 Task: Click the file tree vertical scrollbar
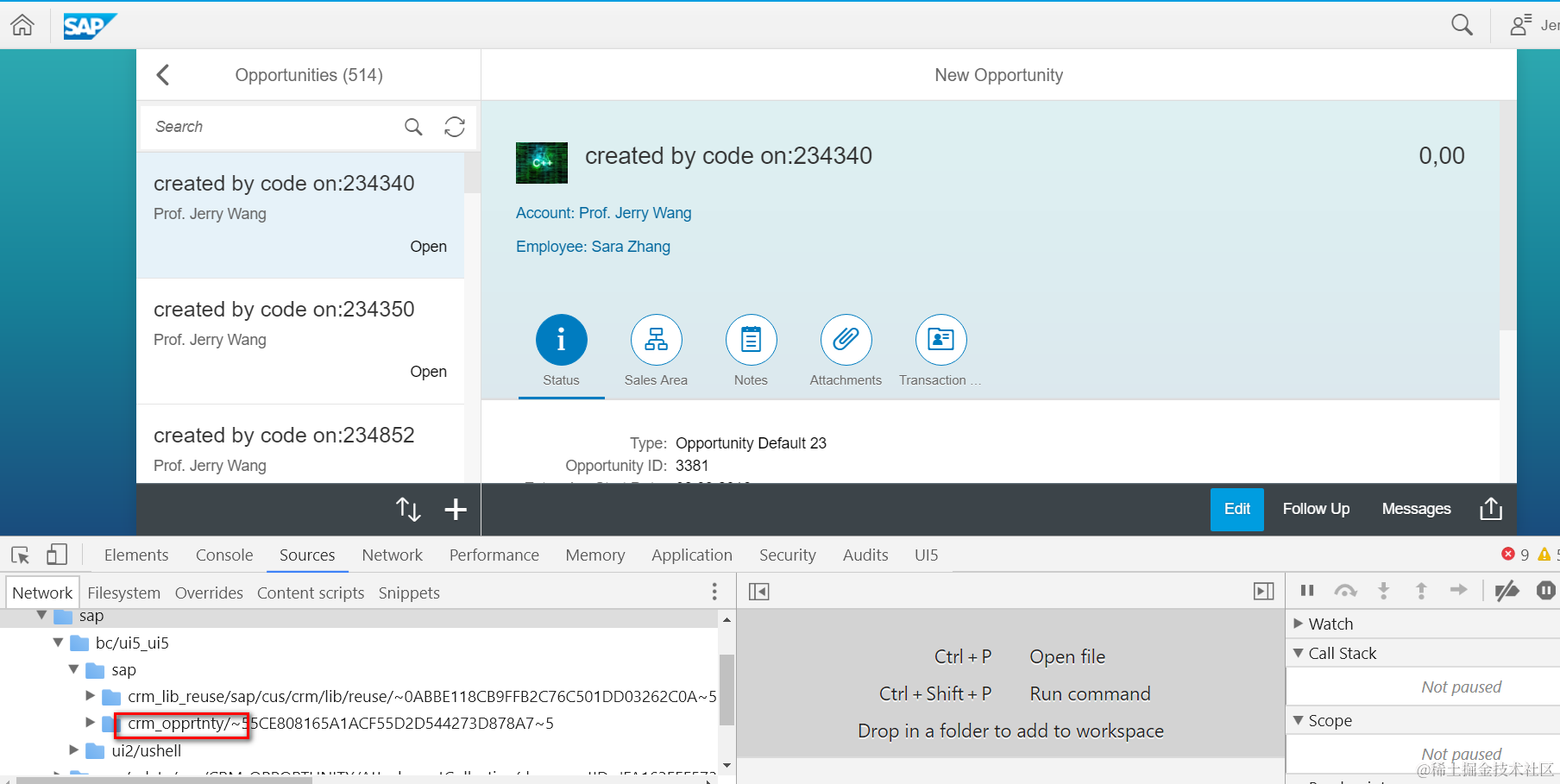click(727, 692)
